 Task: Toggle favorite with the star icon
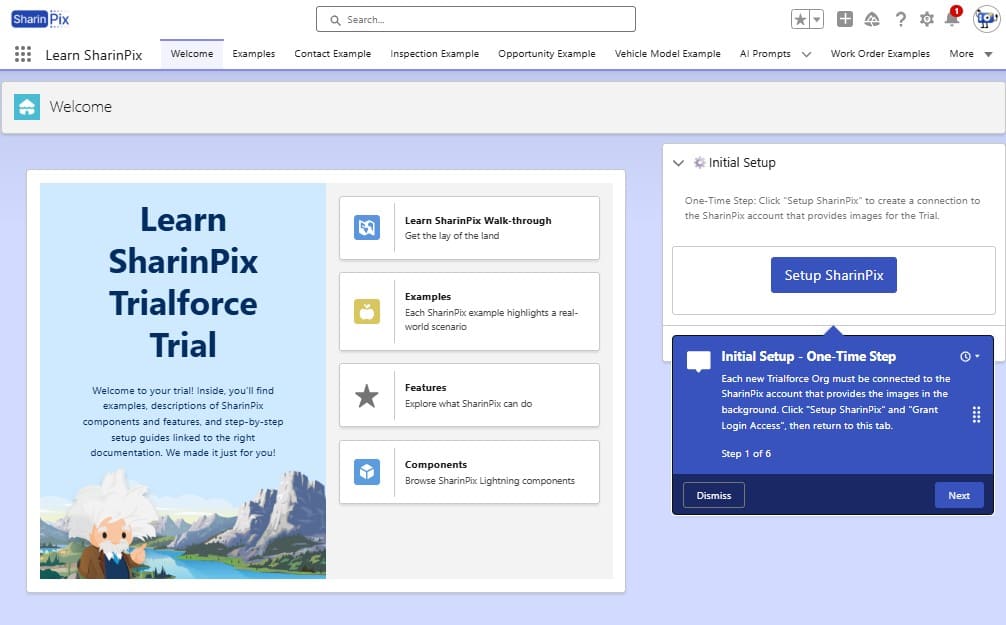coord(802,17)
